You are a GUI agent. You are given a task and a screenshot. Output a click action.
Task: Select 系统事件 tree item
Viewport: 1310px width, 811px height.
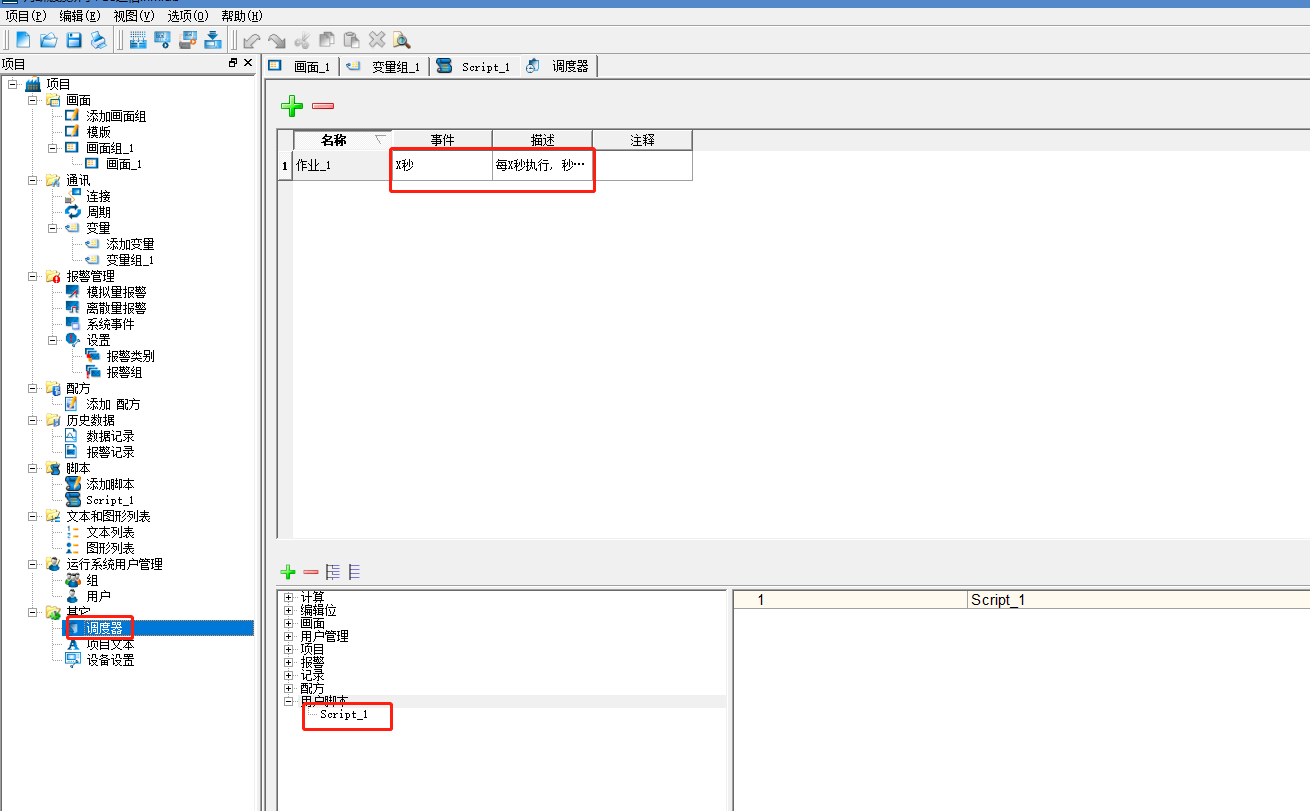point(110,324)
